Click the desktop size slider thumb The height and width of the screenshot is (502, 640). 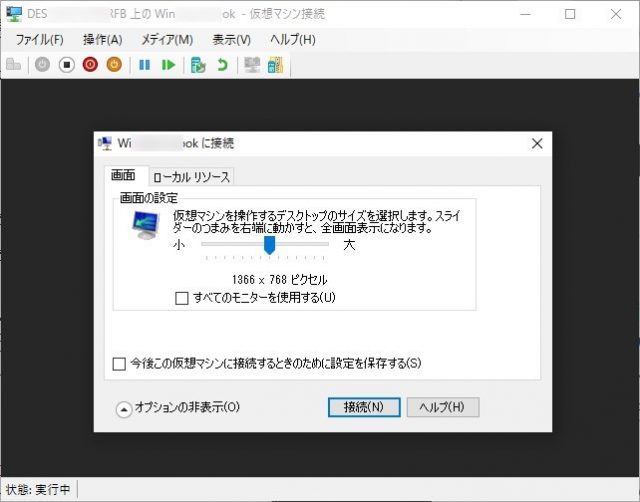tap(269, 245)
